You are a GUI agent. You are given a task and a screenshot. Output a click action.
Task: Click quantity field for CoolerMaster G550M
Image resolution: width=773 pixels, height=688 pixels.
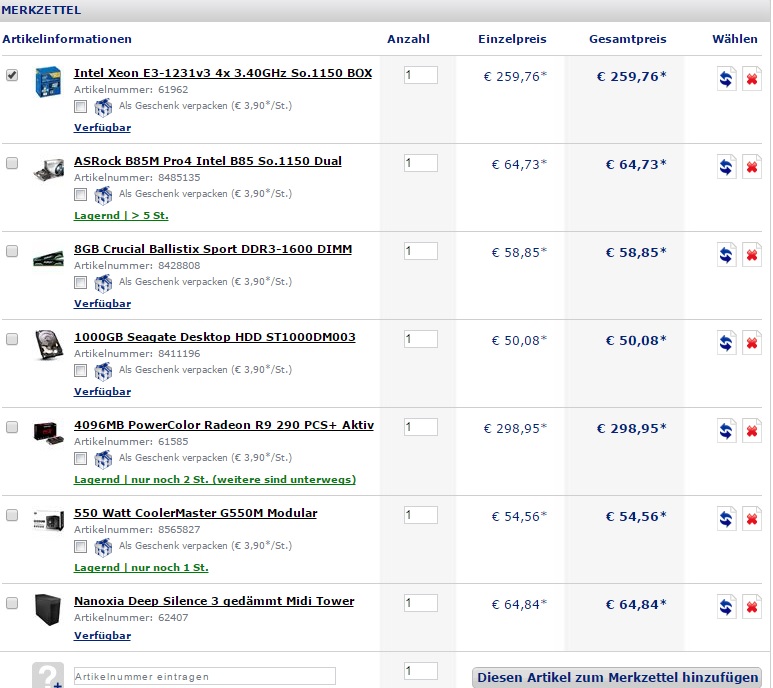coord(421,515)
